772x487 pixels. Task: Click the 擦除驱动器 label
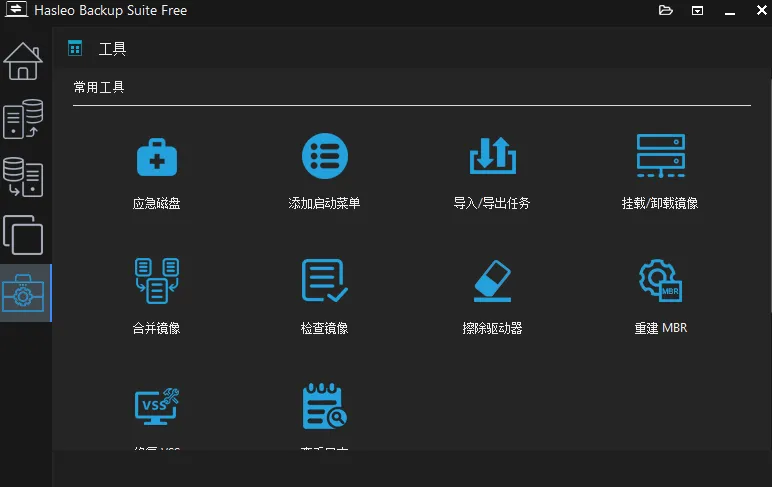492,328
